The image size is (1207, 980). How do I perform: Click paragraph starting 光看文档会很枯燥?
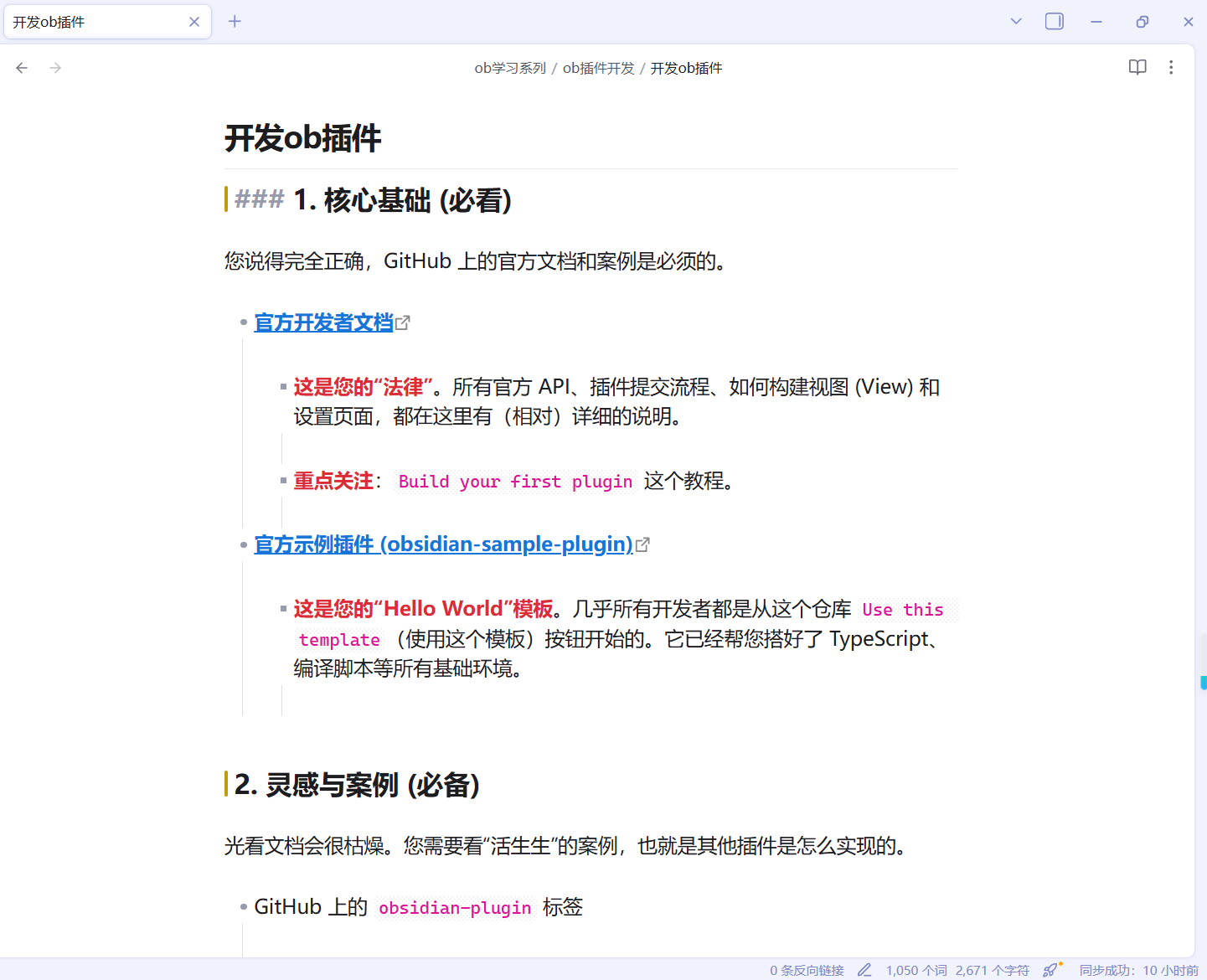coord(565,846)
